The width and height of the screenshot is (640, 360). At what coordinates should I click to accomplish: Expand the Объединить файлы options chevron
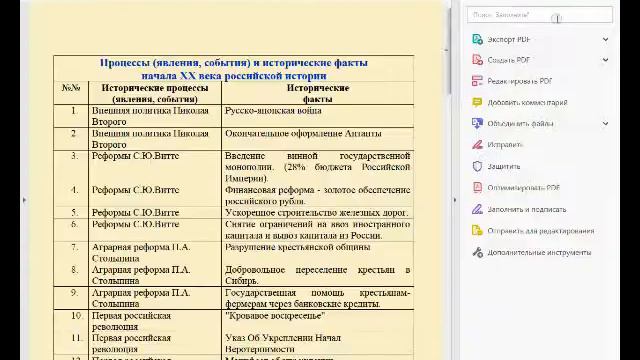tap(605, 123)
